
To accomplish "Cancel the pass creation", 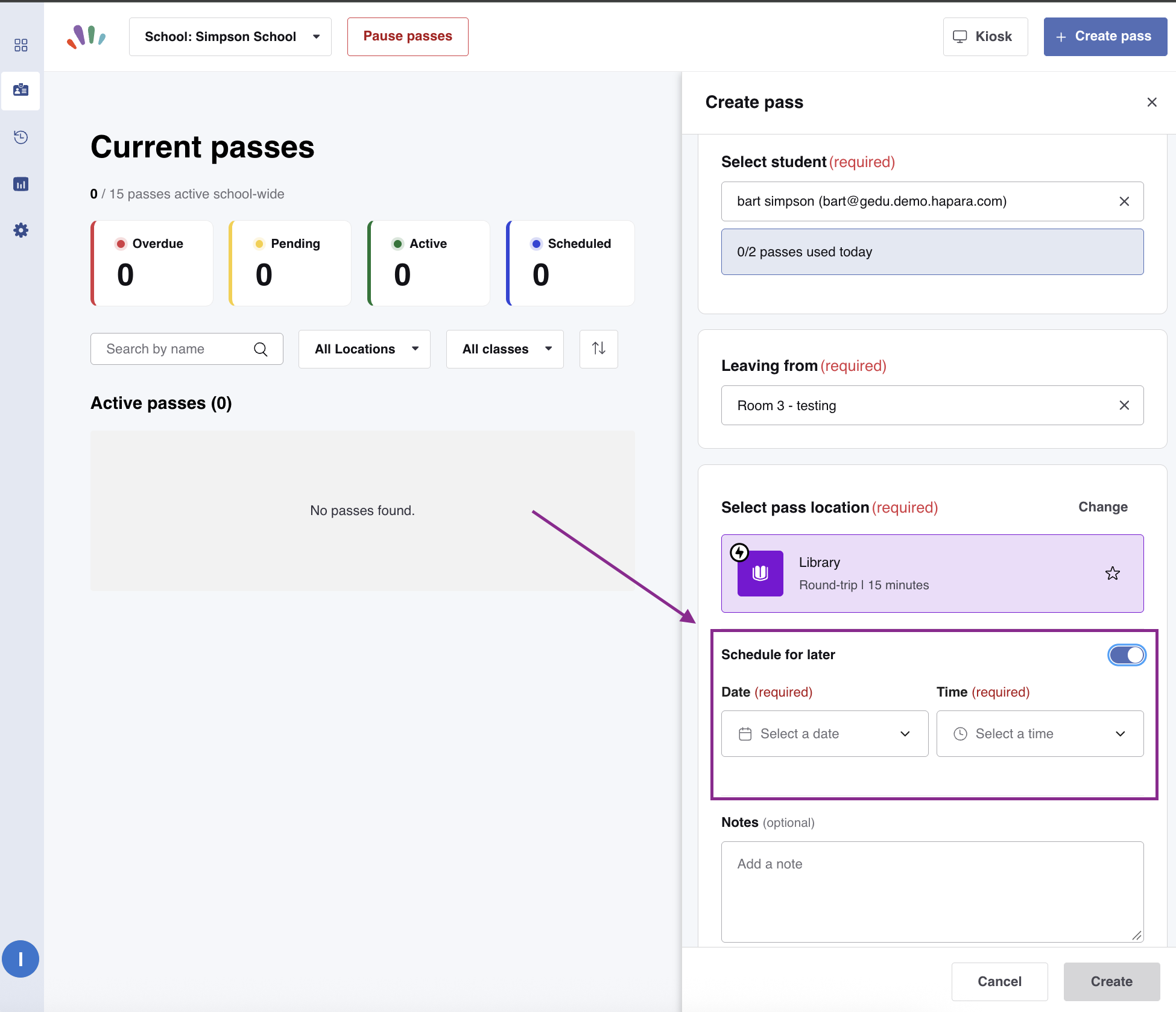I will click(999, 981).
